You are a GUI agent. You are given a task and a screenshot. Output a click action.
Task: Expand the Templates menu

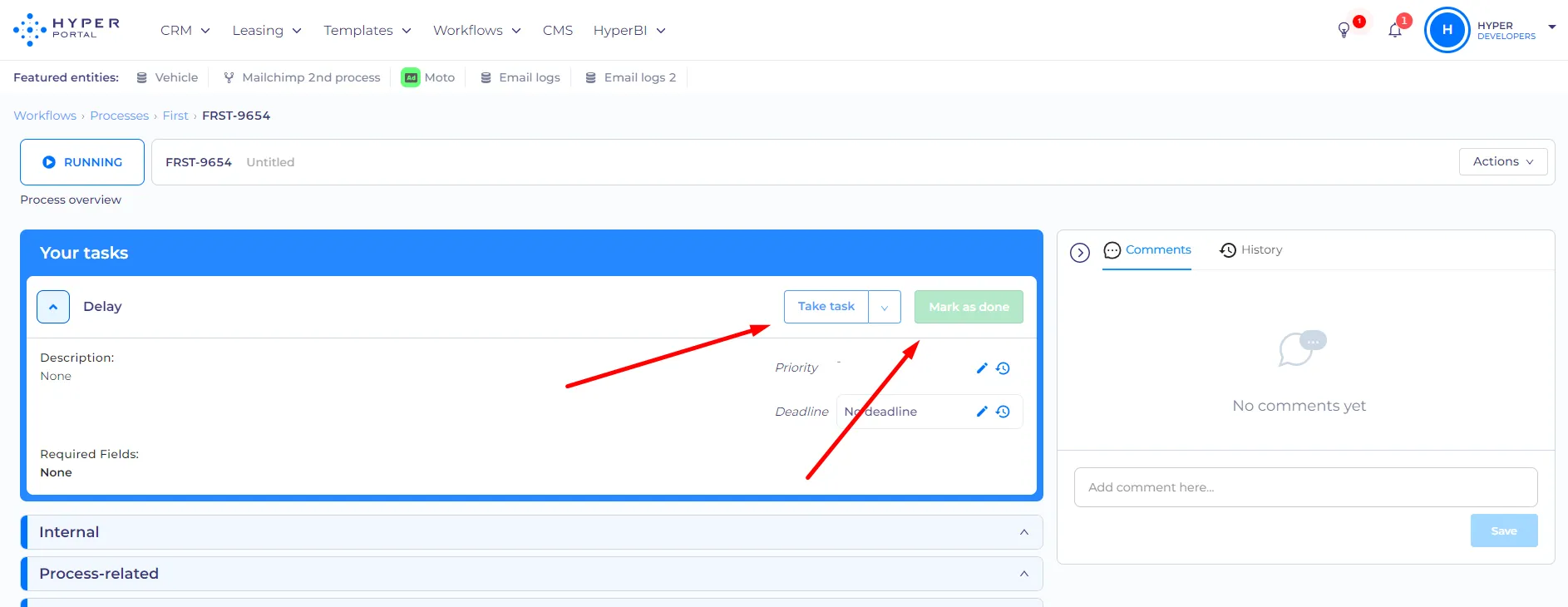pyautogui.click(x=367, y=30)
